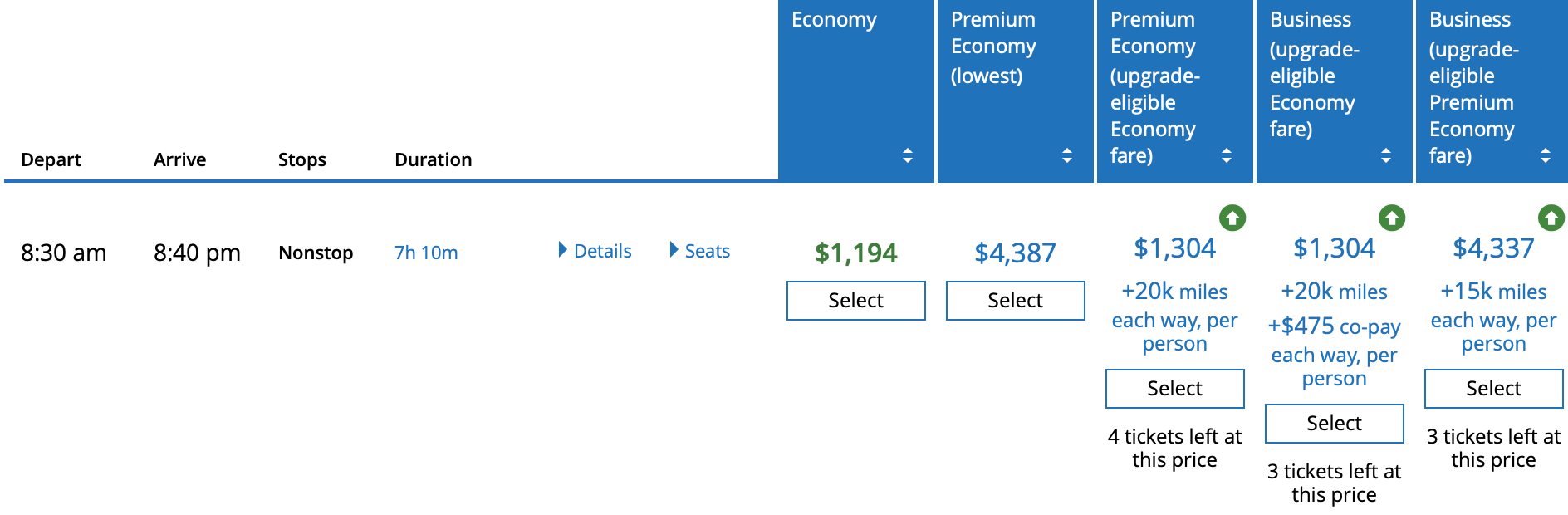1568x515 pixels.
Task: Select Business fare with $475 co-pay
Action: (x=1334, y=424)
